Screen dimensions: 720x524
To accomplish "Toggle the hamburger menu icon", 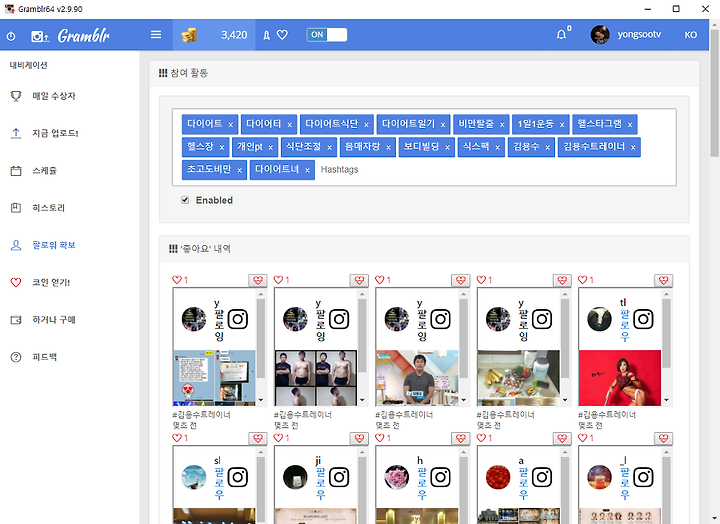I will [x=156, y=35].
